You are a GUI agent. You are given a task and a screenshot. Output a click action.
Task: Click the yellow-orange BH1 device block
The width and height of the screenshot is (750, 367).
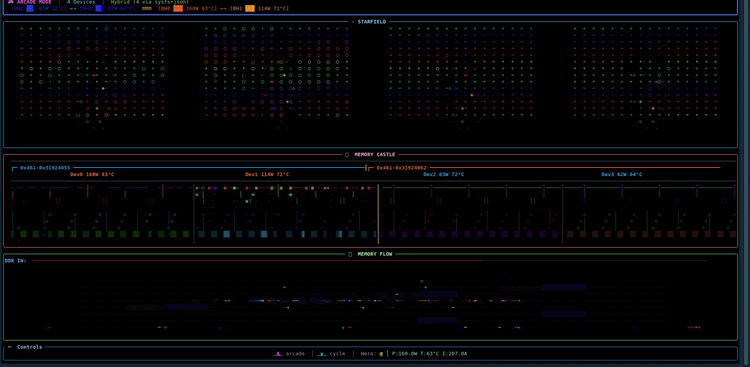[x=250, y=9]
